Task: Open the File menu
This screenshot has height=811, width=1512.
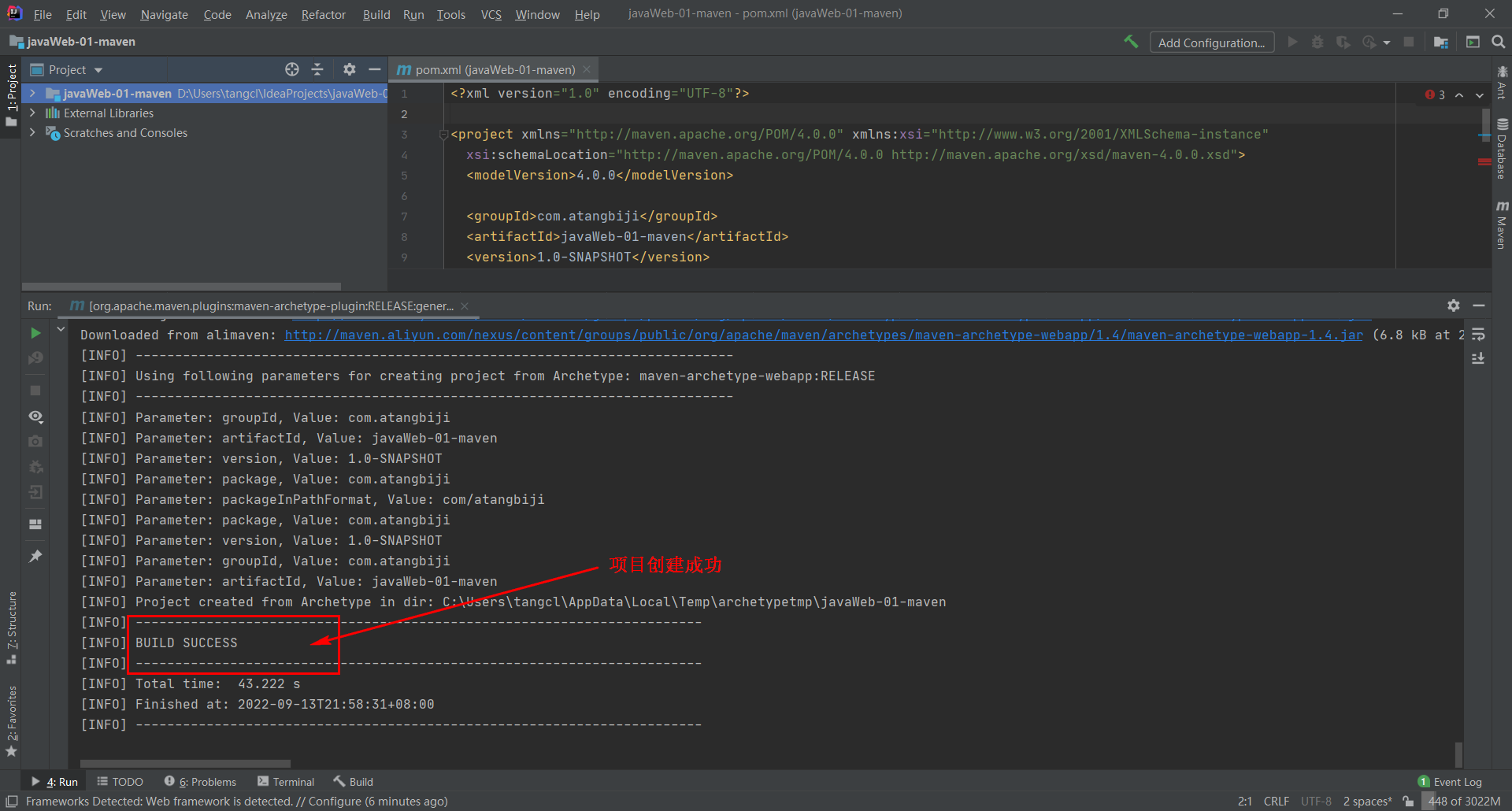Action: tap(43, 14)
